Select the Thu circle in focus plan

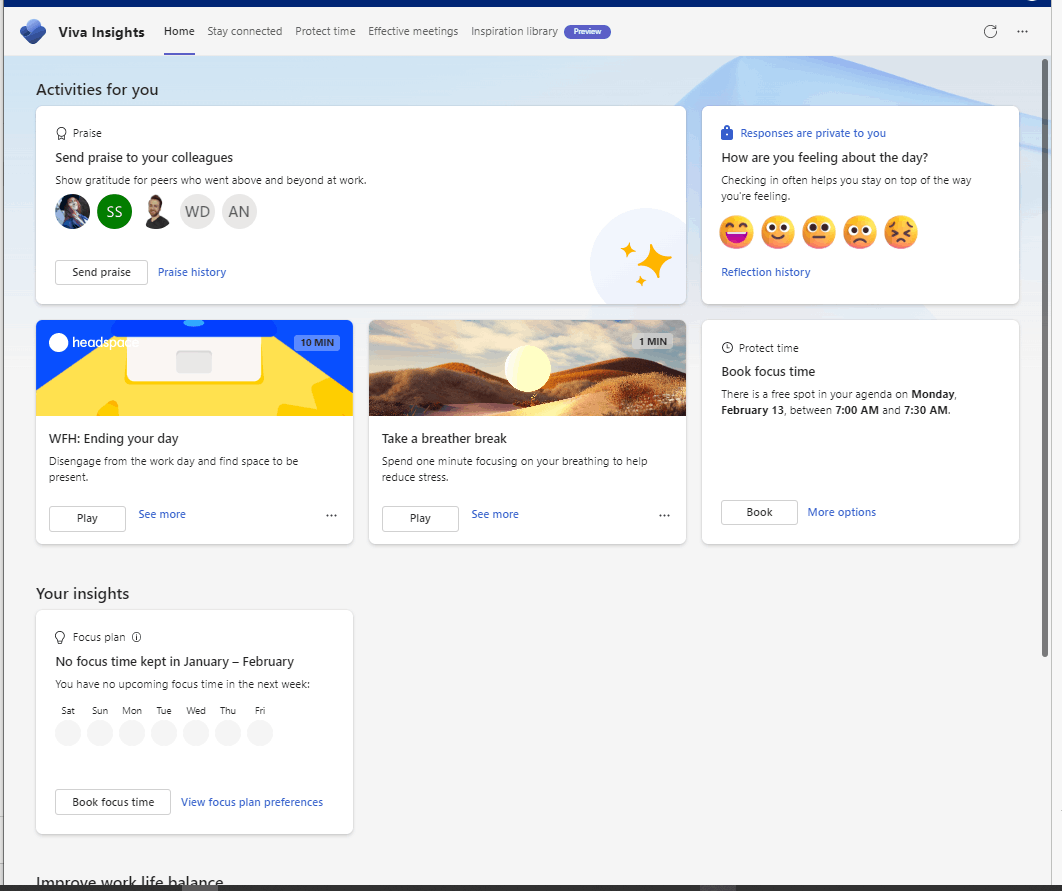[228, 733]
